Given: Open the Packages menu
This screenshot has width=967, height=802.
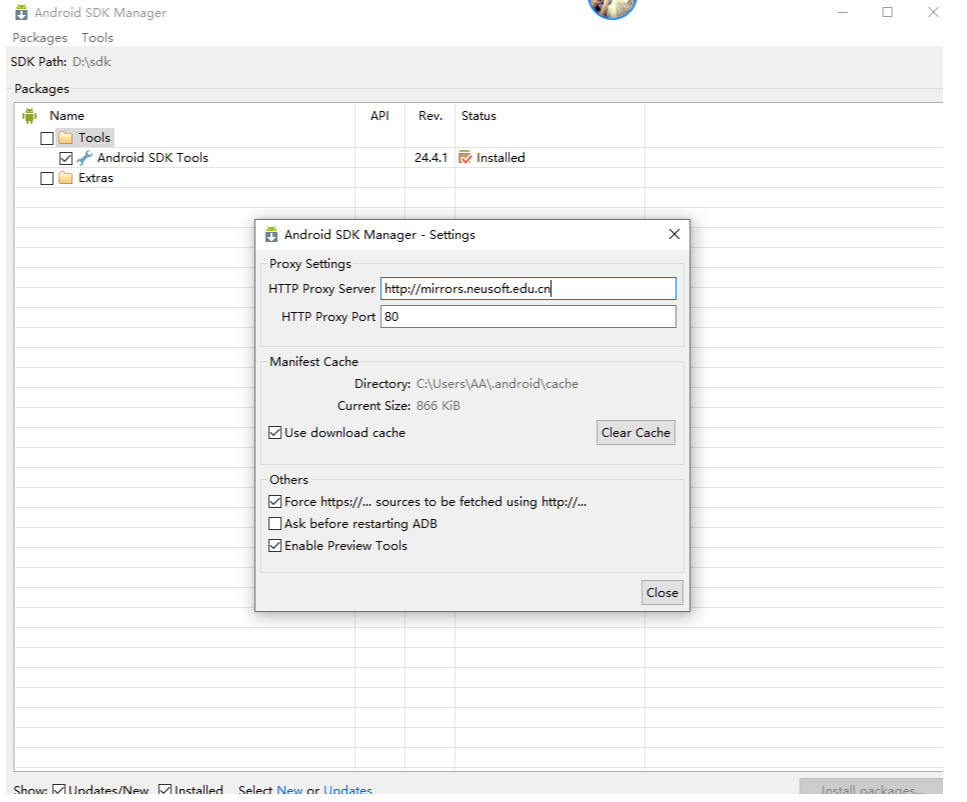Looking at the screenshot, I should point(40,38).
